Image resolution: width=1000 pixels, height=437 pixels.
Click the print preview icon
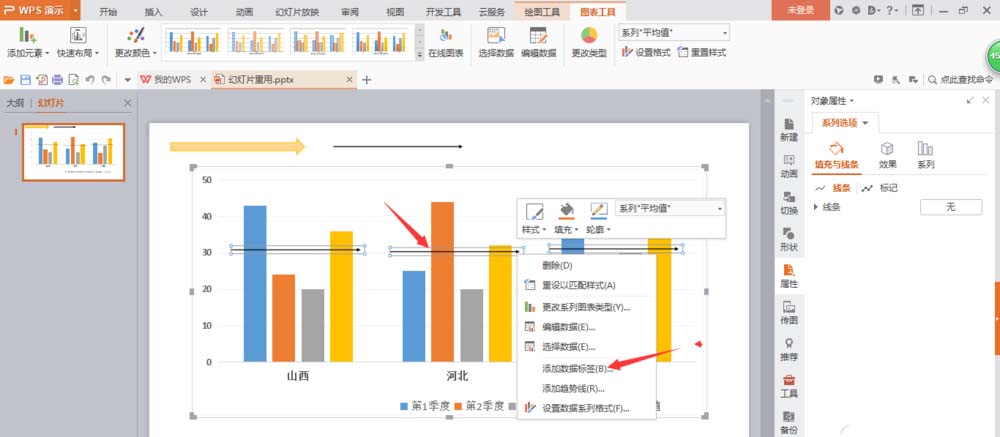tap(73, 80)
